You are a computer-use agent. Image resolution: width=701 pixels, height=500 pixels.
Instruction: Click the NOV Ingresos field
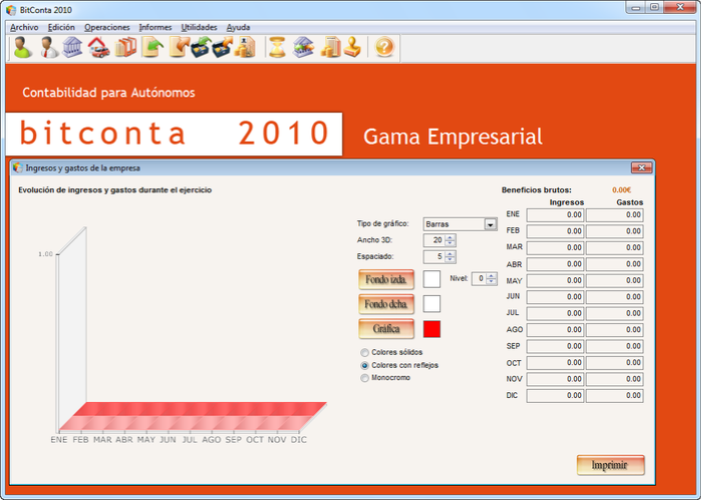pyautogui.click(x=555, y=379)
